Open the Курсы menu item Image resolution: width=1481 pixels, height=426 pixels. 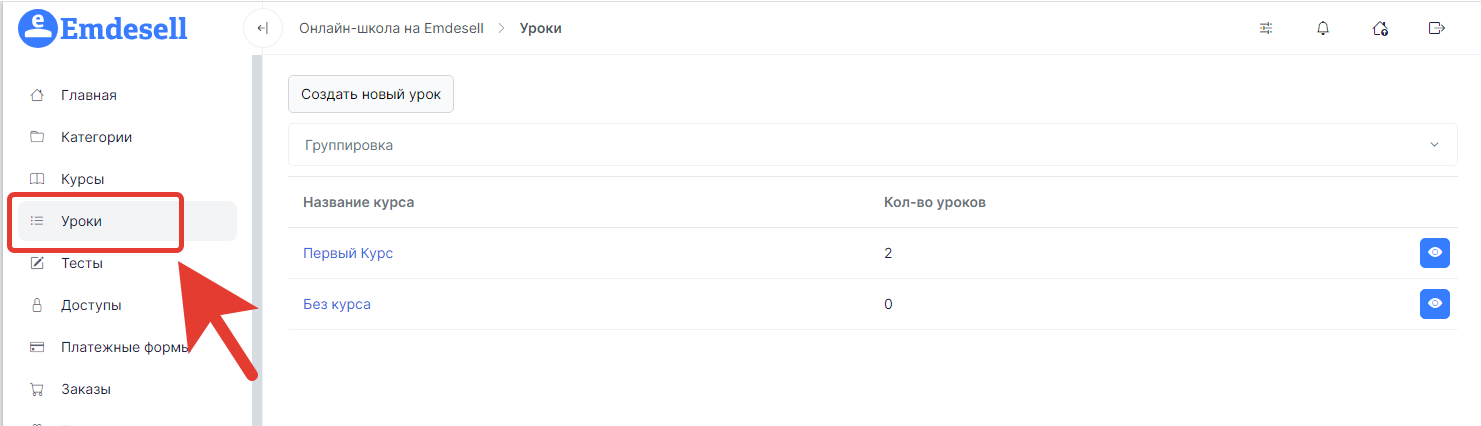127,179
